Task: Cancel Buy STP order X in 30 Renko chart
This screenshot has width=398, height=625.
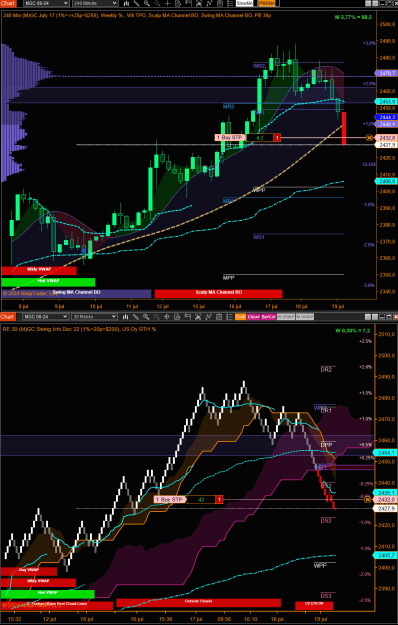Action: pos(368,499)
